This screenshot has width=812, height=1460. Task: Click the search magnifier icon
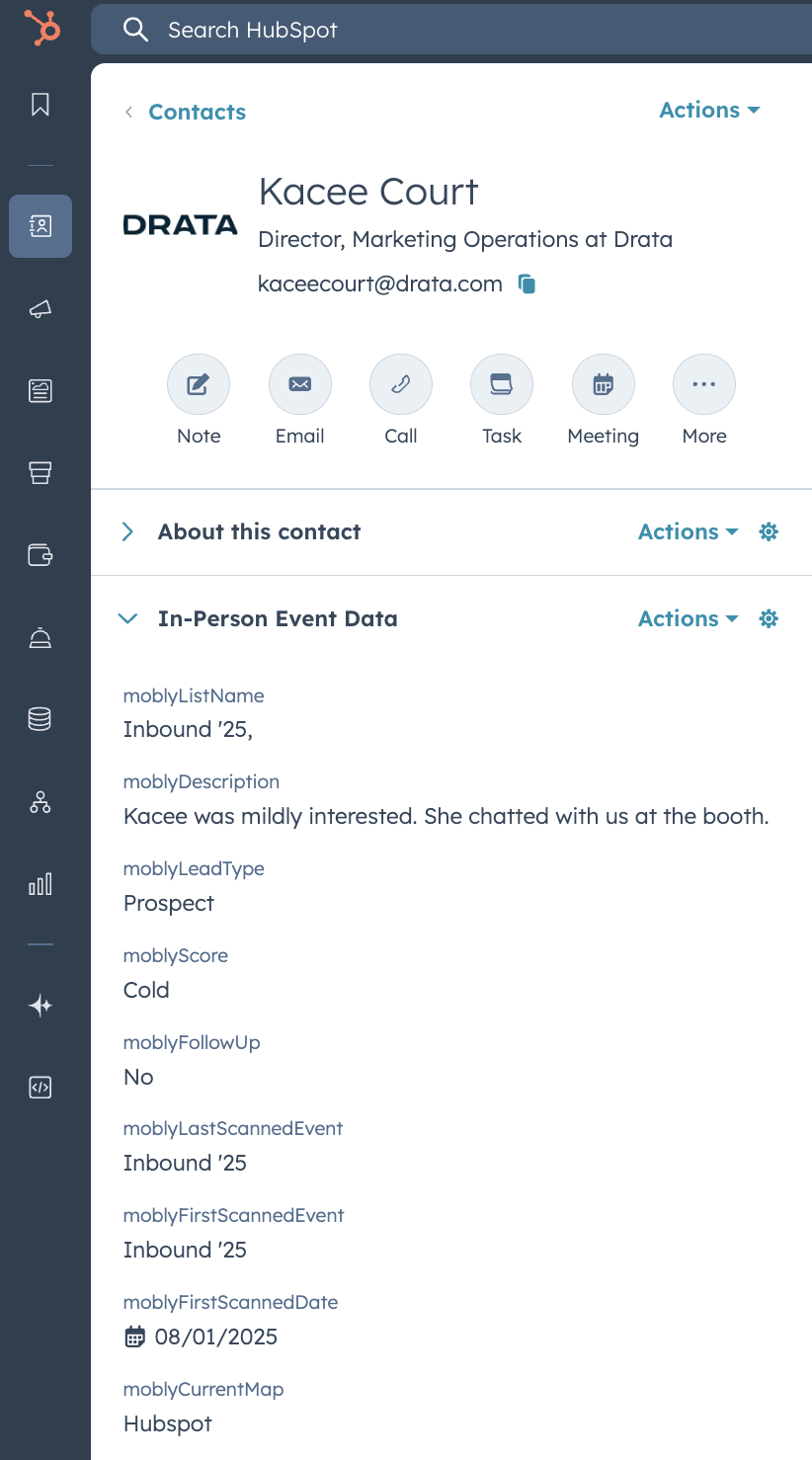pyautogui.click(x=135, y=30)
